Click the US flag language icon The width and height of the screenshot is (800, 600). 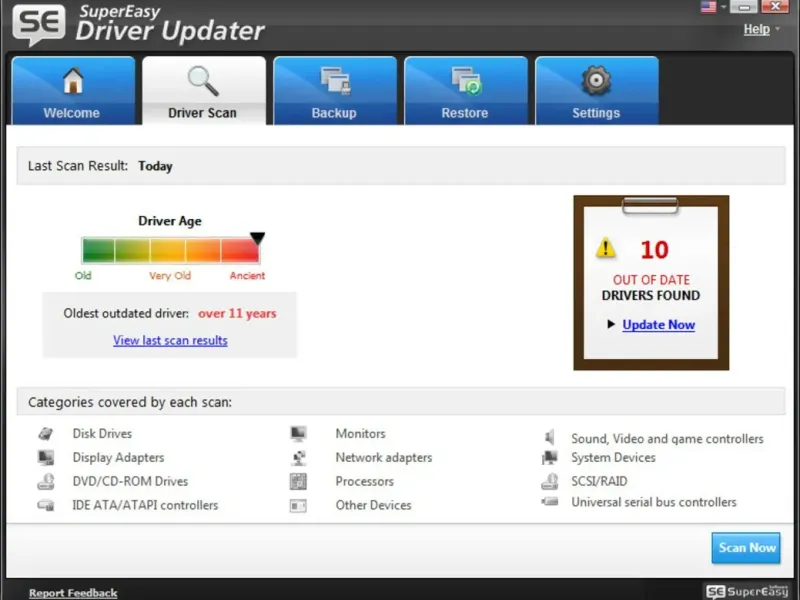pos(708,7)
